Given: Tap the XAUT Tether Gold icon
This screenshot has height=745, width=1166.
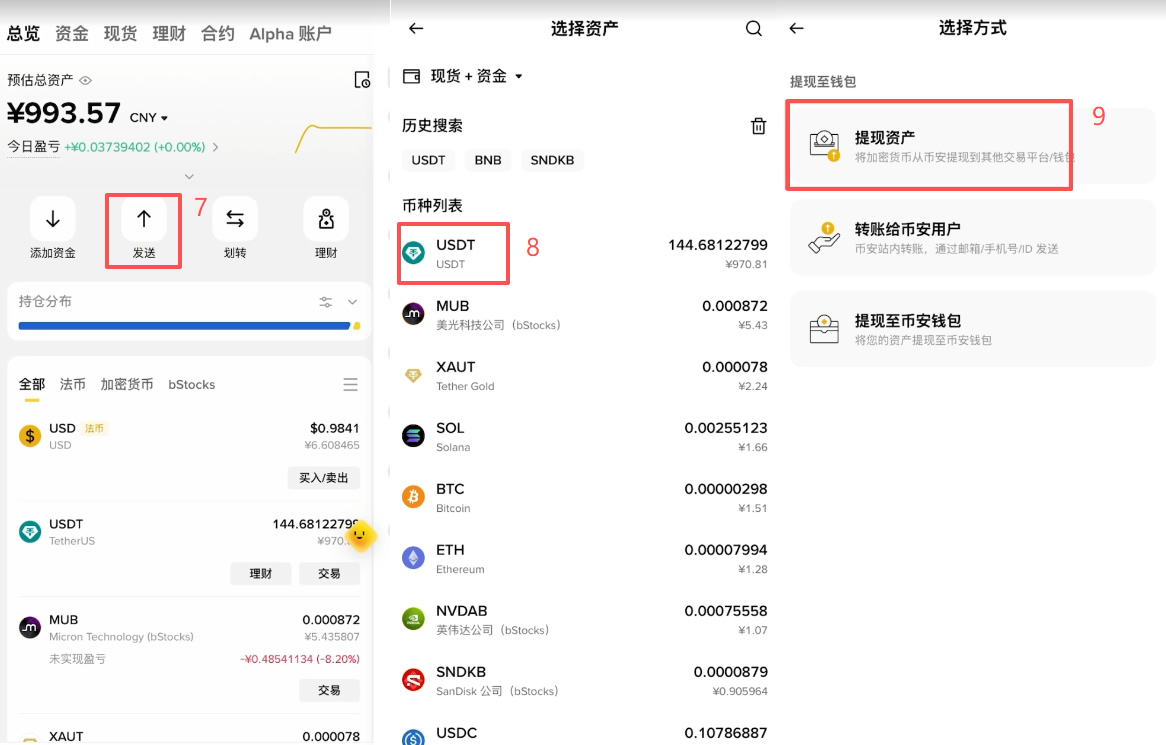Looking at the screenshot, I should click(x=413, y=375).
